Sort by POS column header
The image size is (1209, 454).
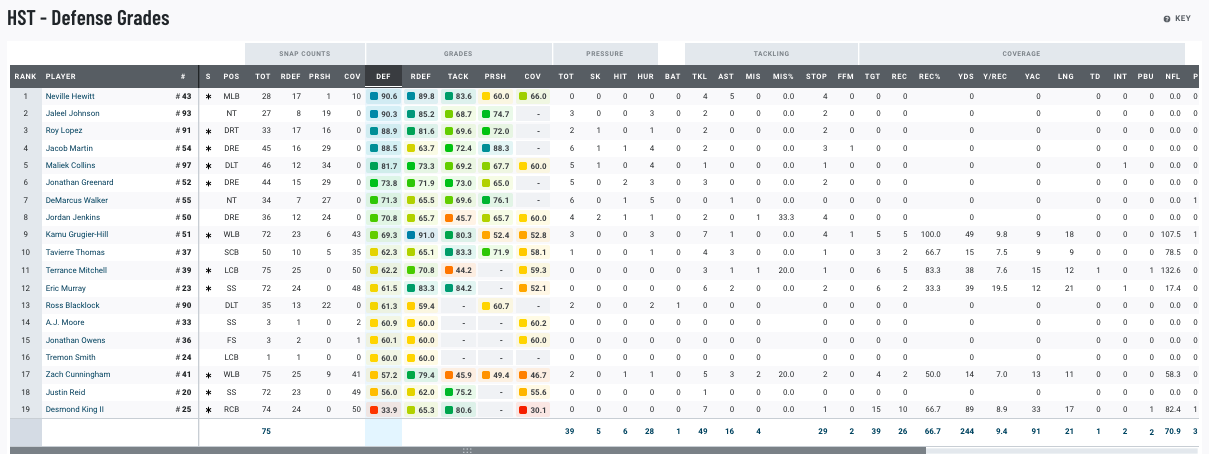231,76
